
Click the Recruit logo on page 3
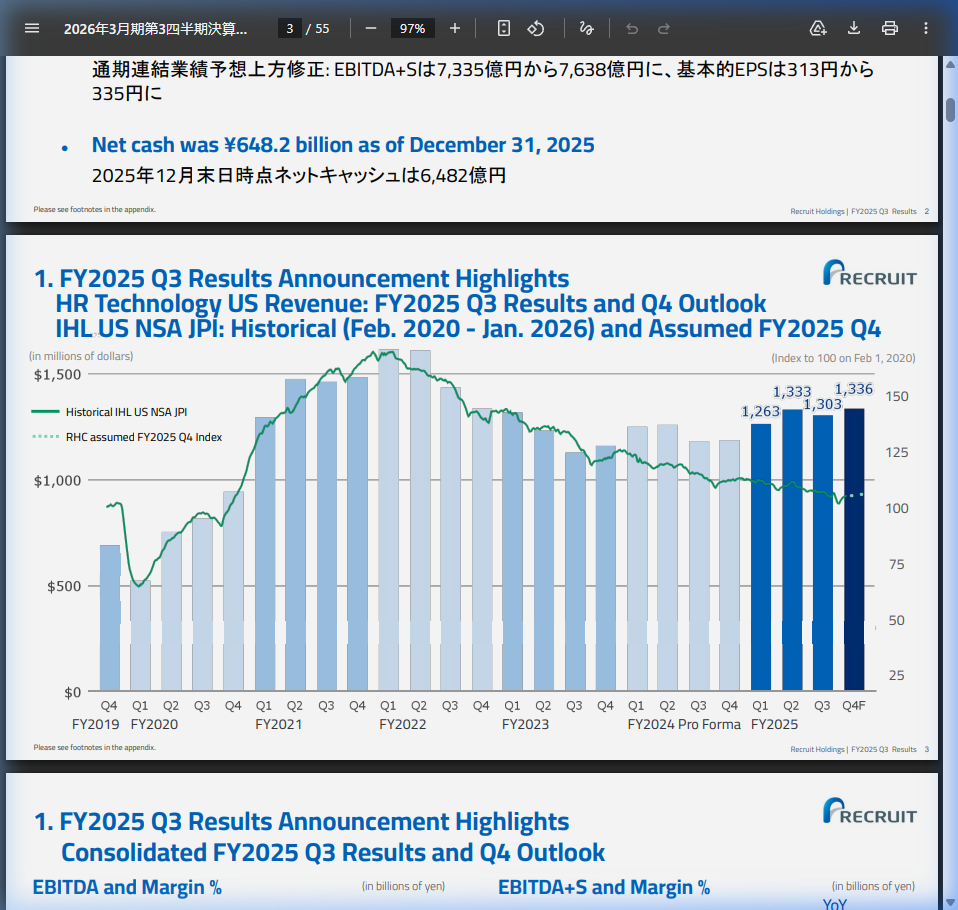[x=869, y=273]
